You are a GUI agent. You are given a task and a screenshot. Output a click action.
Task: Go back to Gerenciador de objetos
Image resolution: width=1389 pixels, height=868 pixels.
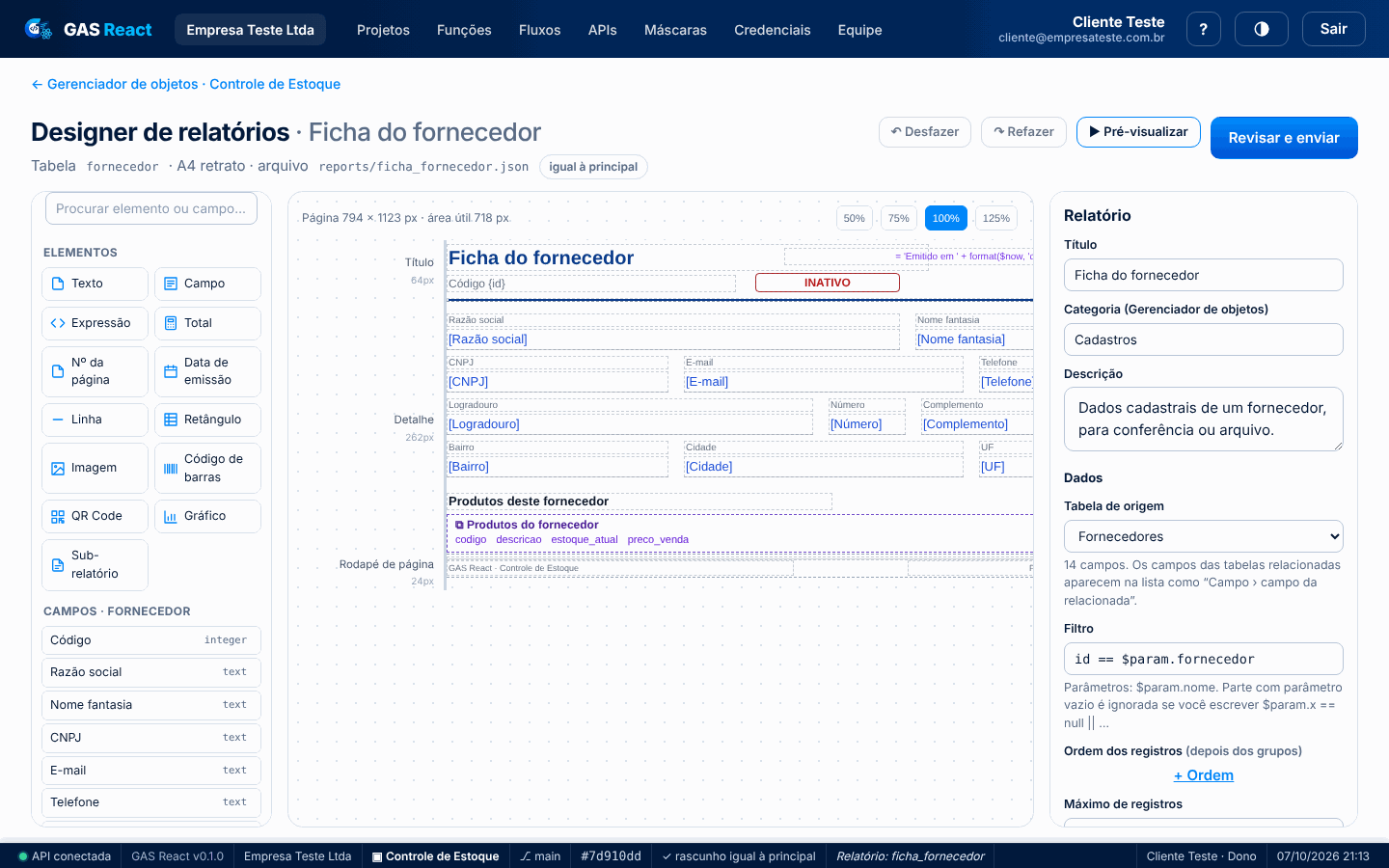click(185, 84)
